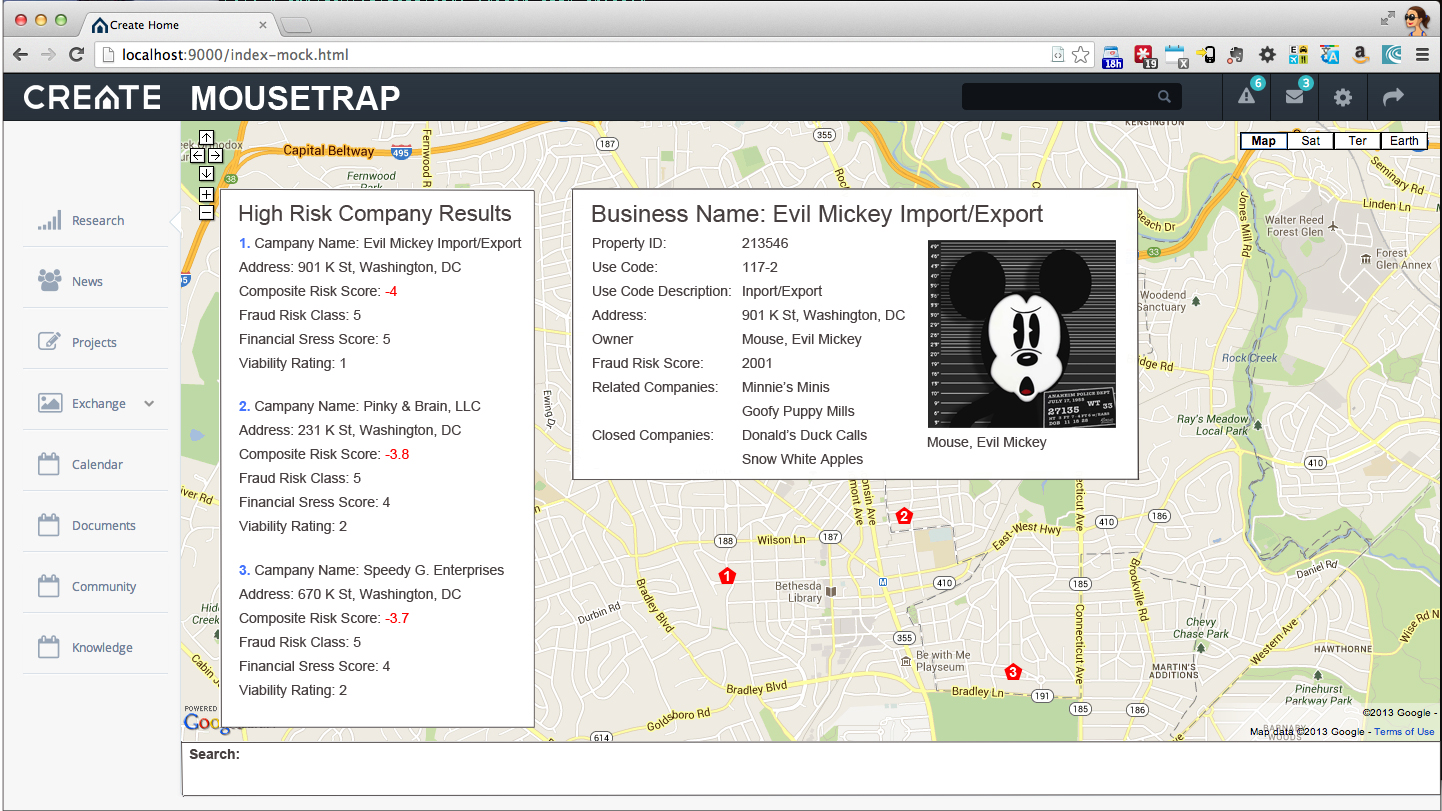Select result 1 Evil Mickey Import/Export
Screen dimensions: 1442x811
click(380, 243)
